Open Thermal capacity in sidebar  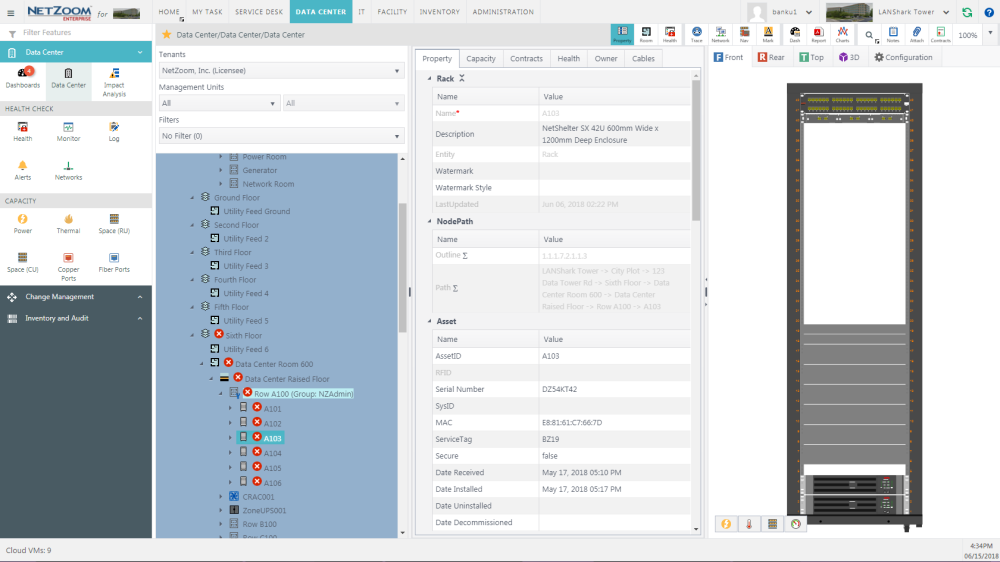coord(68,223)
